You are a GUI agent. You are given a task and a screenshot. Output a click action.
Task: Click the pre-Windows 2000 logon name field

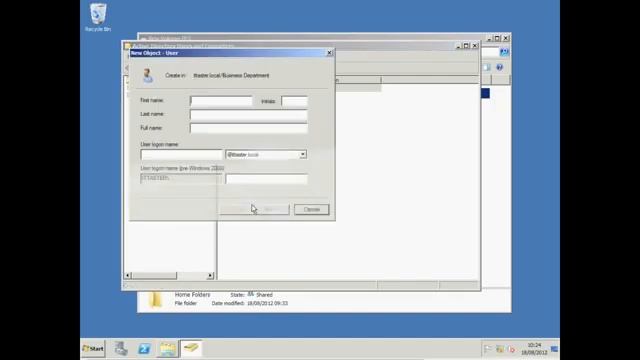(x=266, y=178)
